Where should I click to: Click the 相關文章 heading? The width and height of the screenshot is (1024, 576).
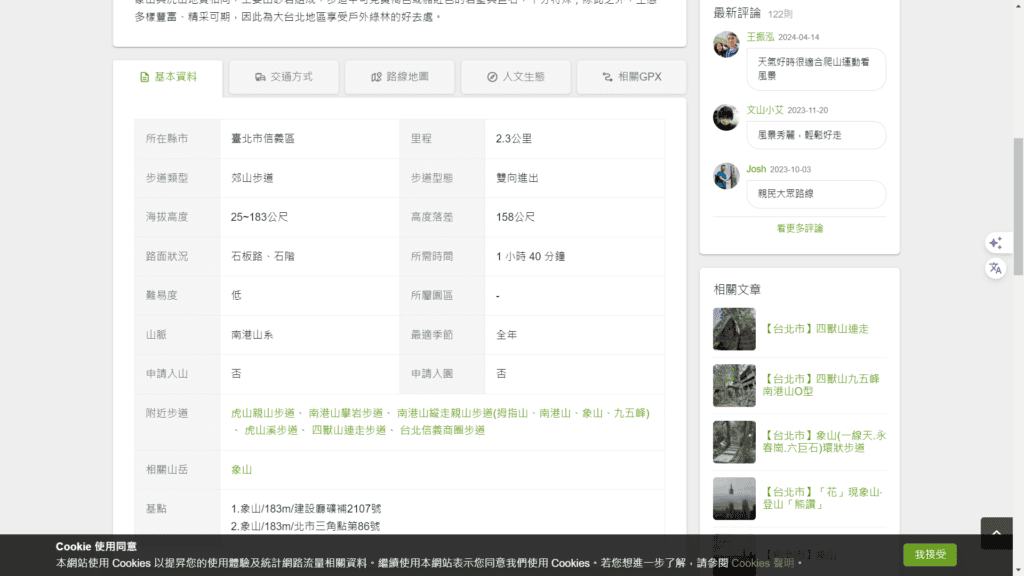click(737, 289)
